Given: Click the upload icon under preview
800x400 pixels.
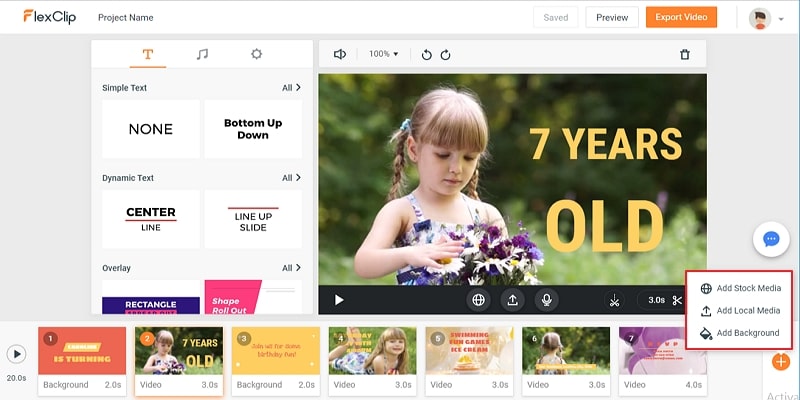Looking at the screenshot, I should [512, 300].
